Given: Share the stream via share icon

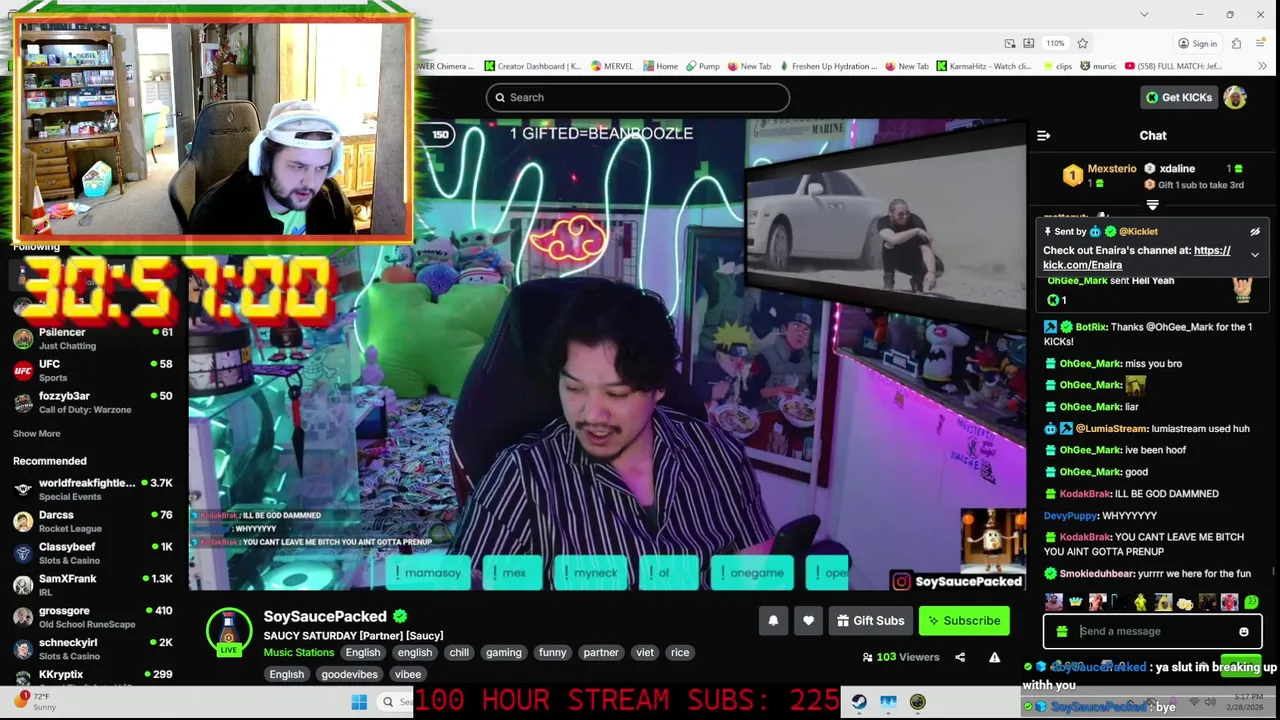Looking at the screenshot, I should (960, 657).
